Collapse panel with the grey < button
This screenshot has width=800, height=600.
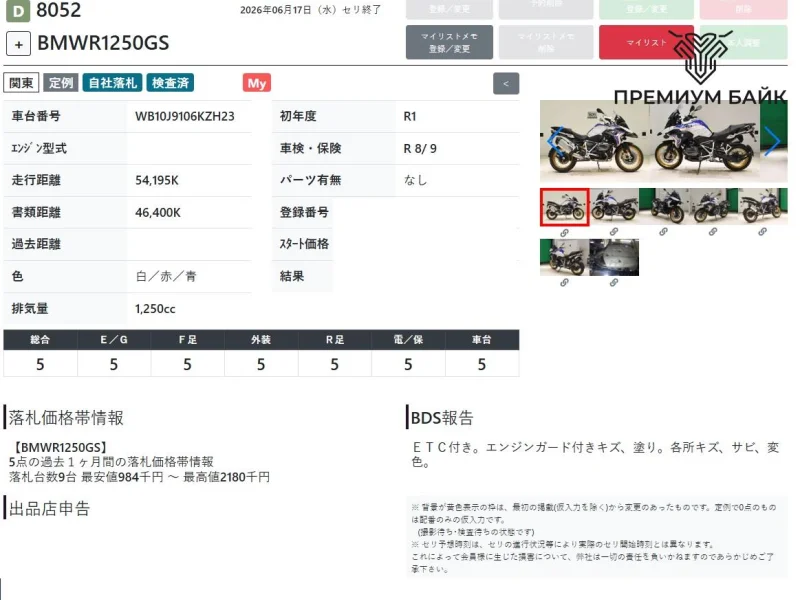click(x=506, y=84)
